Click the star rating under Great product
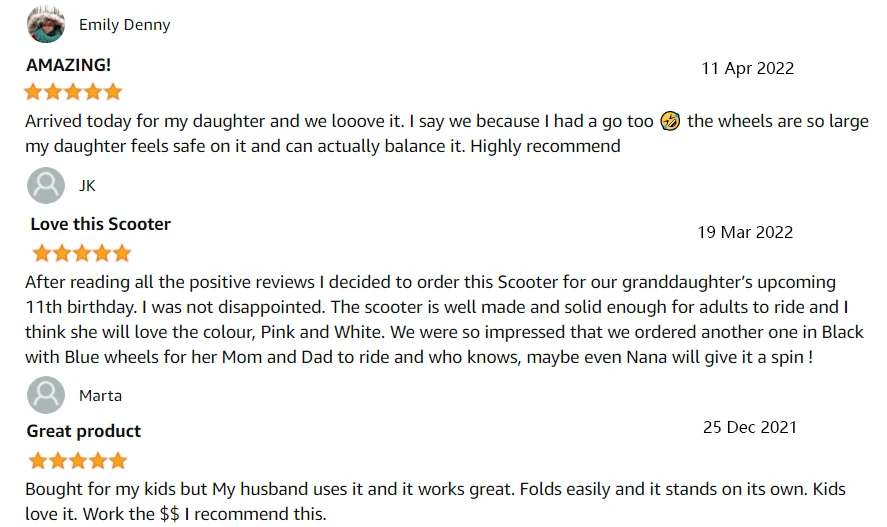887x527 pixels. tap(77, 461)
